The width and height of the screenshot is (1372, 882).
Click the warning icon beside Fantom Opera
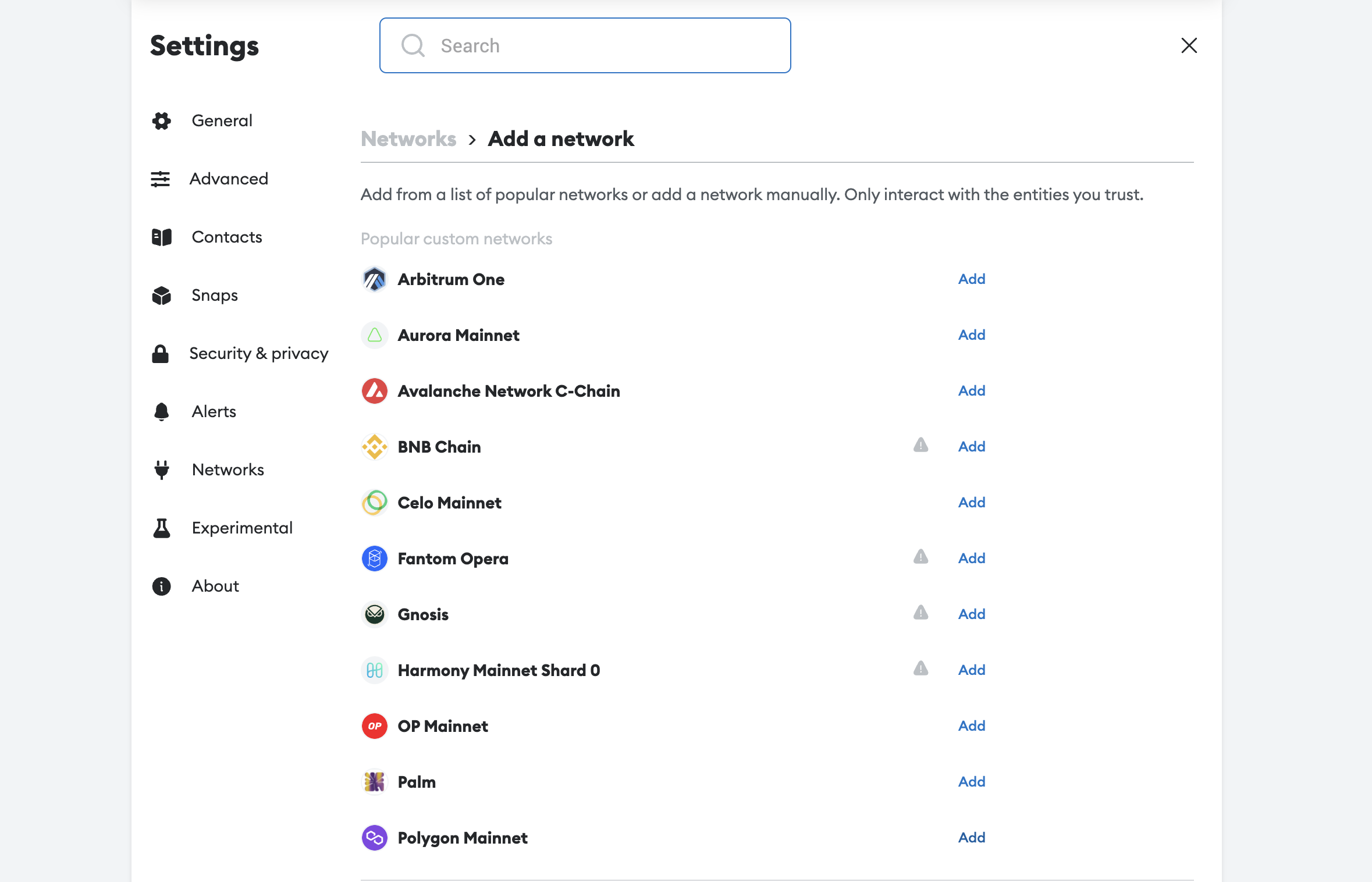coord(920,557)
